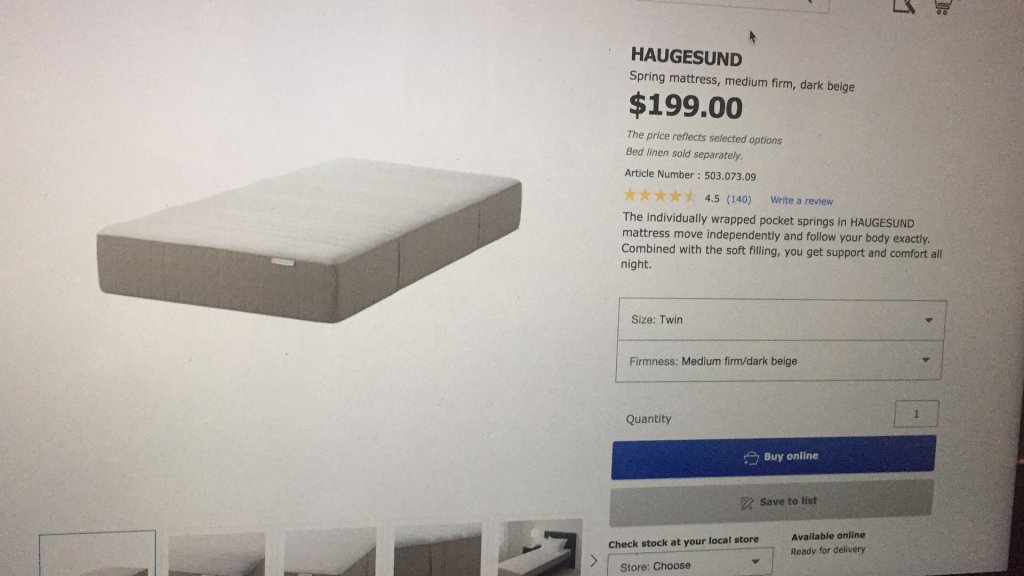Select the second mattress thumbnail
This screenshot has height=576, width=1024.
(217, 554)
